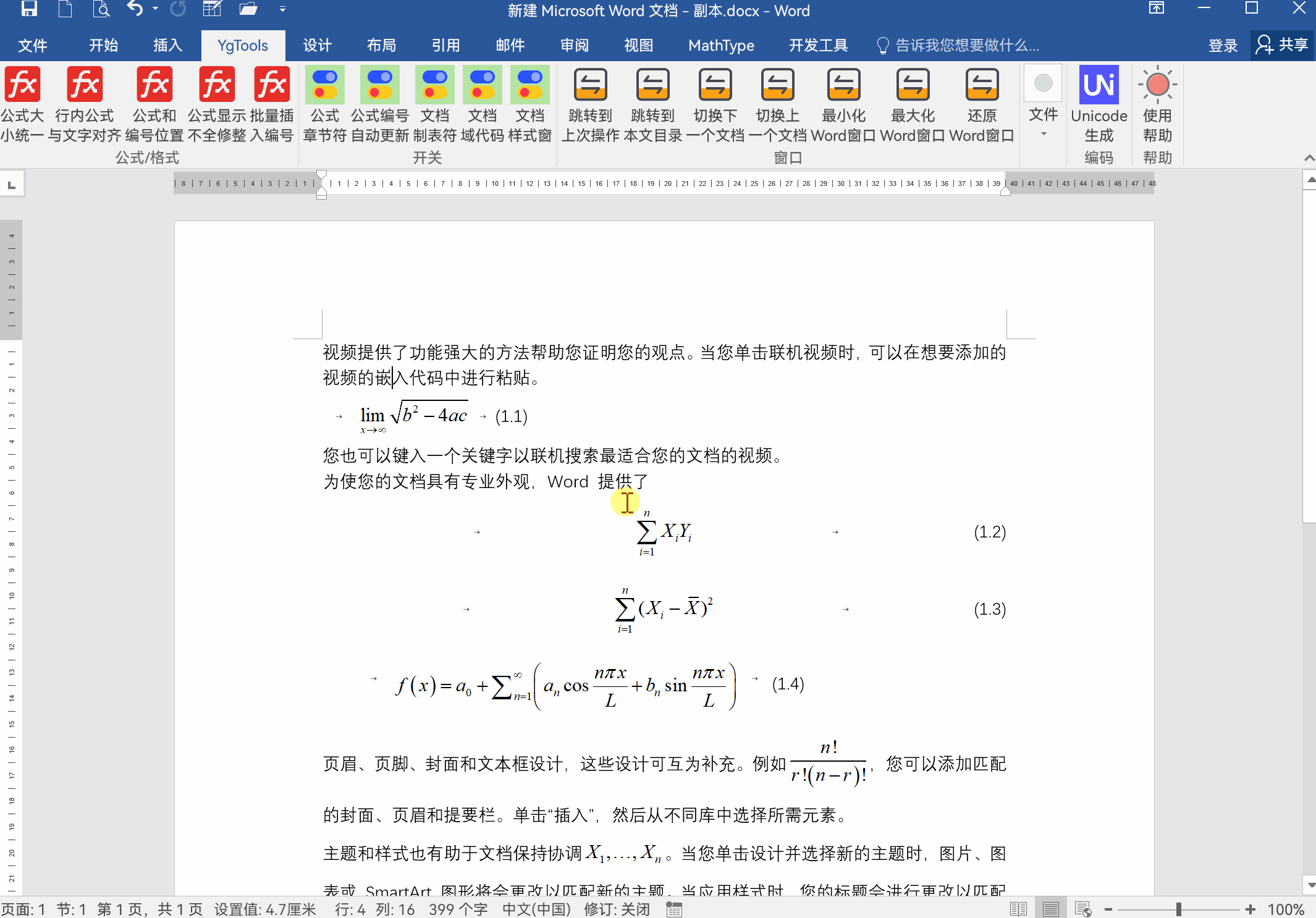Click the 登录 sign-in link
1316x918 pixels.
1223,45
